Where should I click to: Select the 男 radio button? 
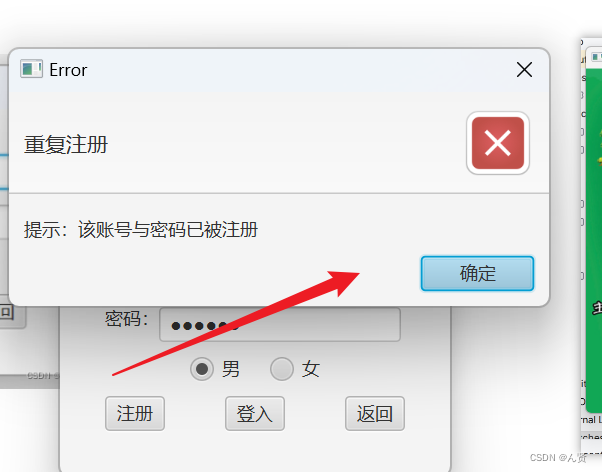pyautogui.click(x=202, y=369)
